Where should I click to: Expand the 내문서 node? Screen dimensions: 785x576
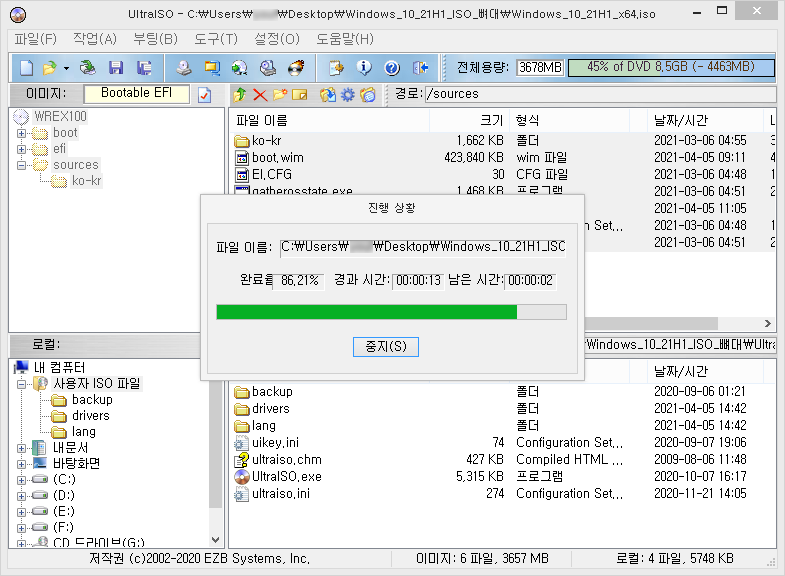pyautogui.click(x=22, y=448)
